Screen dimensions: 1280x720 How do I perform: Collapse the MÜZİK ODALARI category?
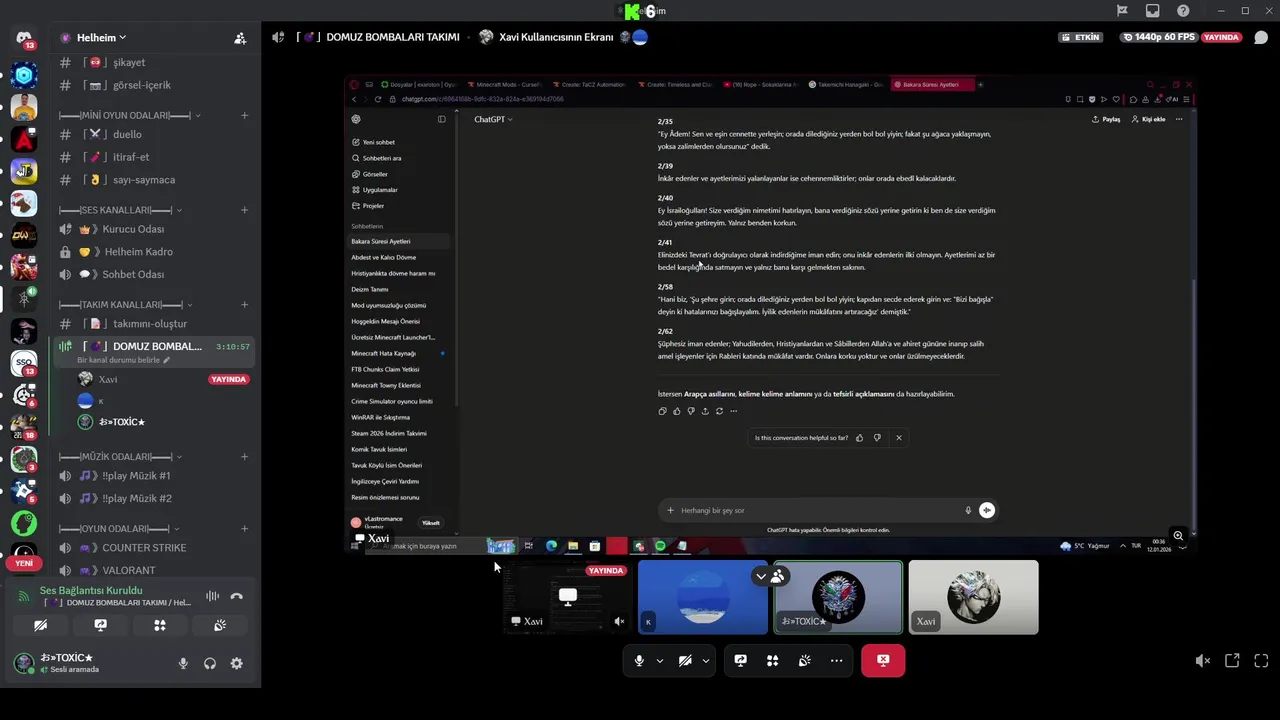click(x=120, y=457)
